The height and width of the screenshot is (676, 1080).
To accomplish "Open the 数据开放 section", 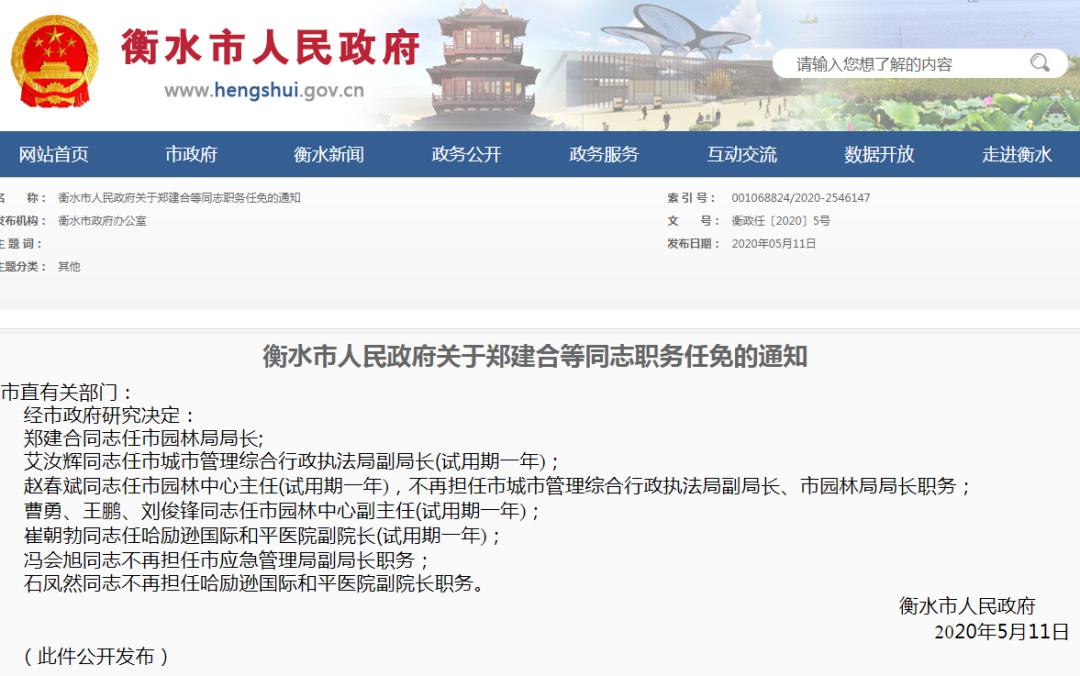I will pyautogui.click(x=877, y=154).
